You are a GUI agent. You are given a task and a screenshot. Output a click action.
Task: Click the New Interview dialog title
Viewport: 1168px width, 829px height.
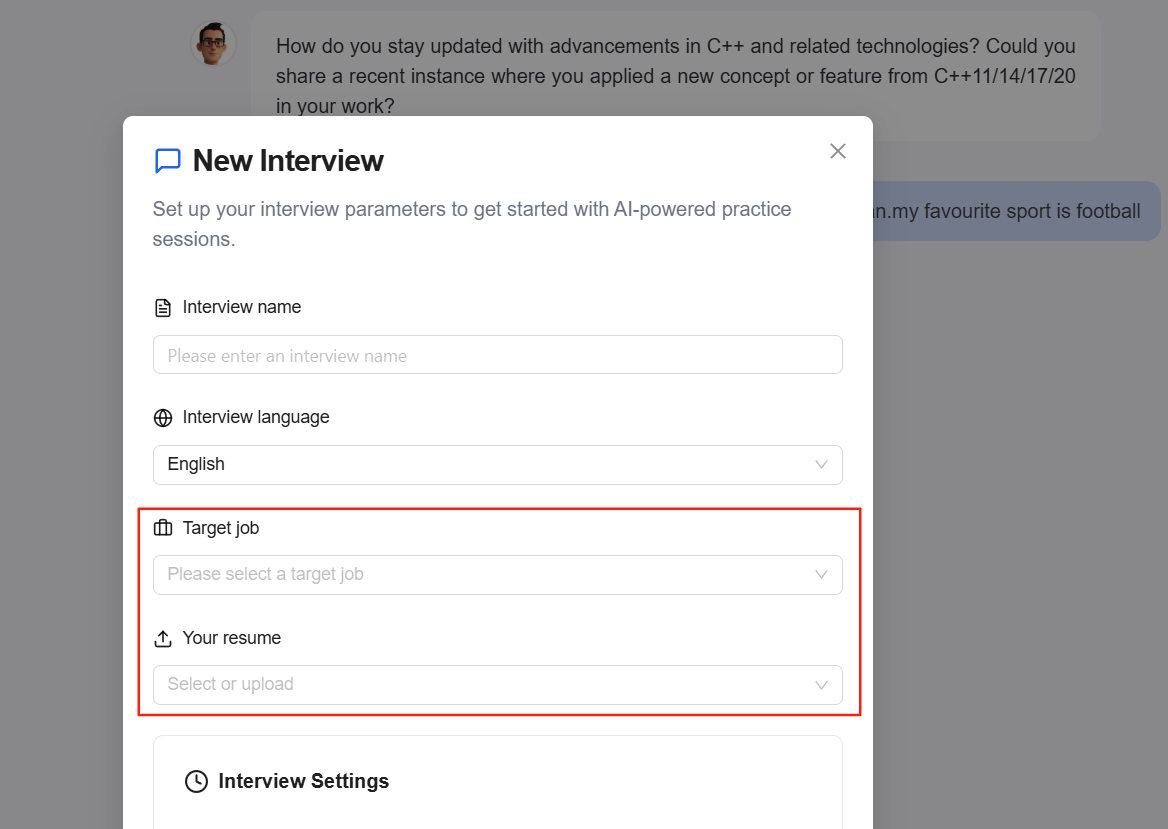288,160
